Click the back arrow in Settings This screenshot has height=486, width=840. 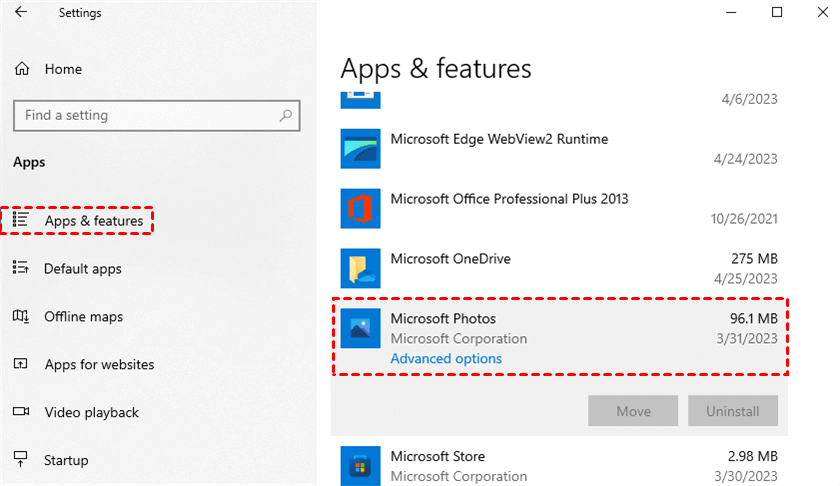[21, 12]
